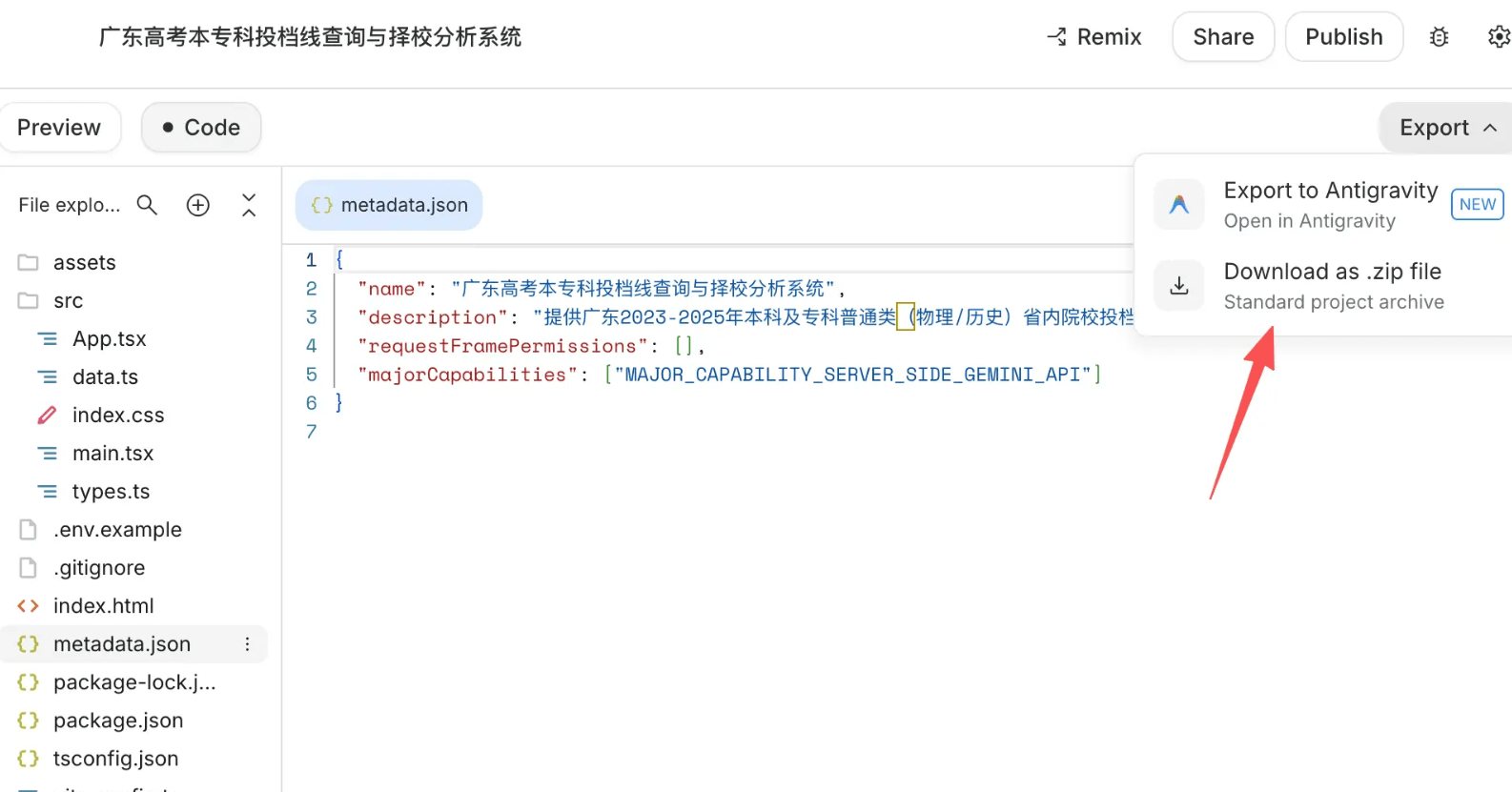Open types.ts file
Screen dimensions: 1512x792
pyautogui.click(x=111, y=491)
